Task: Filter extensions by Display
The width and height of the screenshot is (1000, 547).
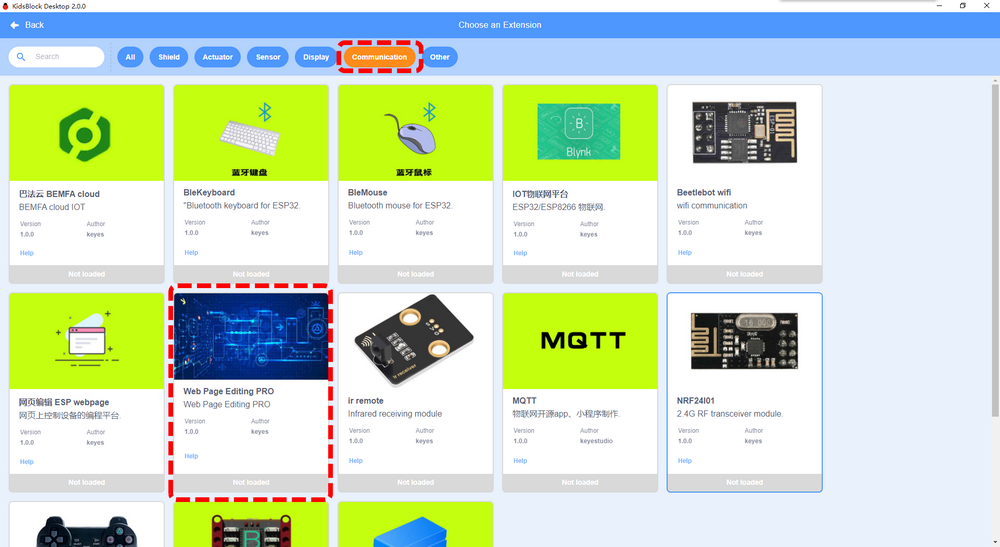Action: 316,57
